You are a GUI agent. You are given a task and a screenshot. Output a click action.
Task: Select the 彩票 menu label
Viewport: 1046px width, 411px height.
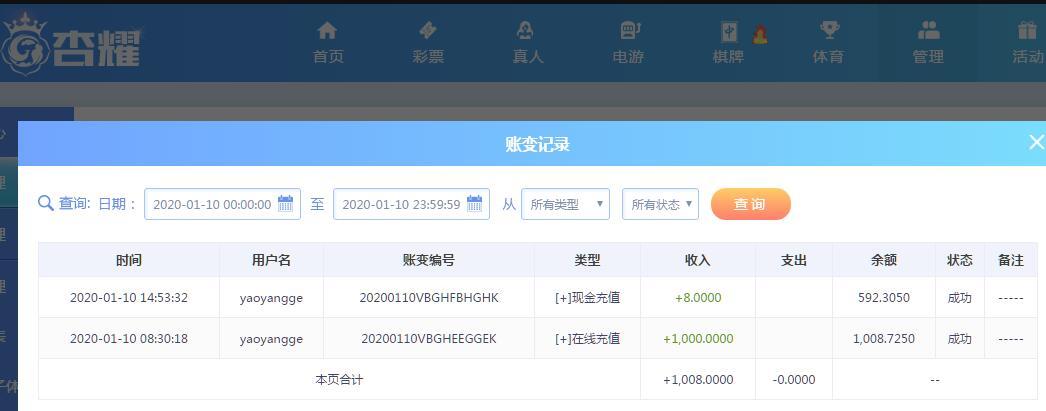(428, 57)
